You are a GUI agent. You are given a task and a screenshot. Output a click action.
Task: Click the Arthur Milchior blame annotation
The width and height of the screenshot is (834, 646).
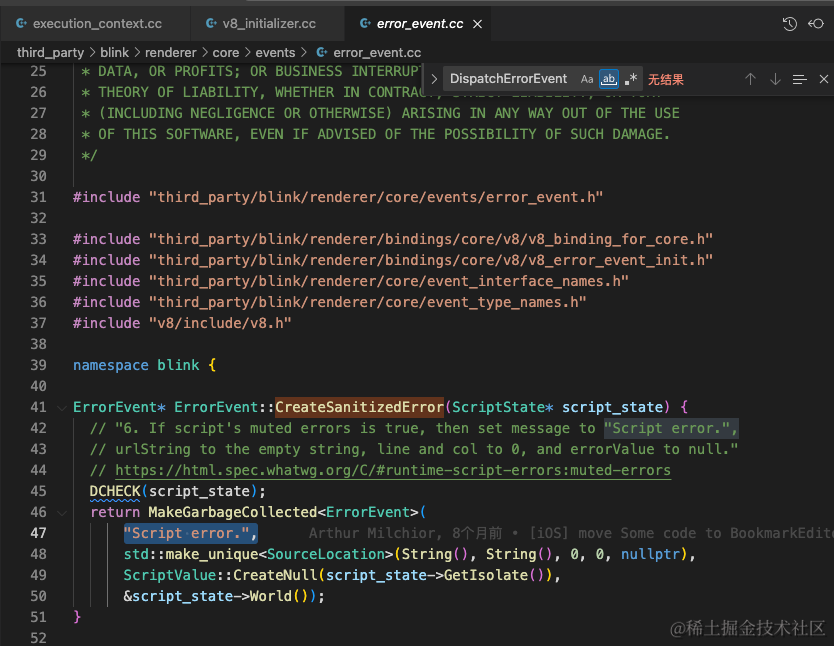571,533
